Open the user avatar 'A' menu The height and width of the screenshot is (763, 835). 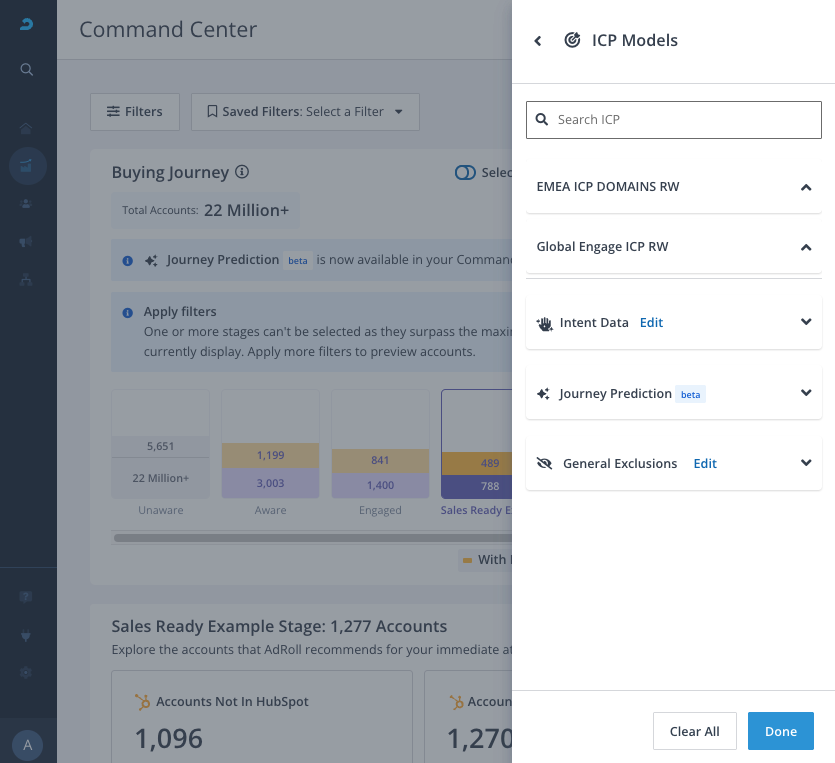pos(27,745)
